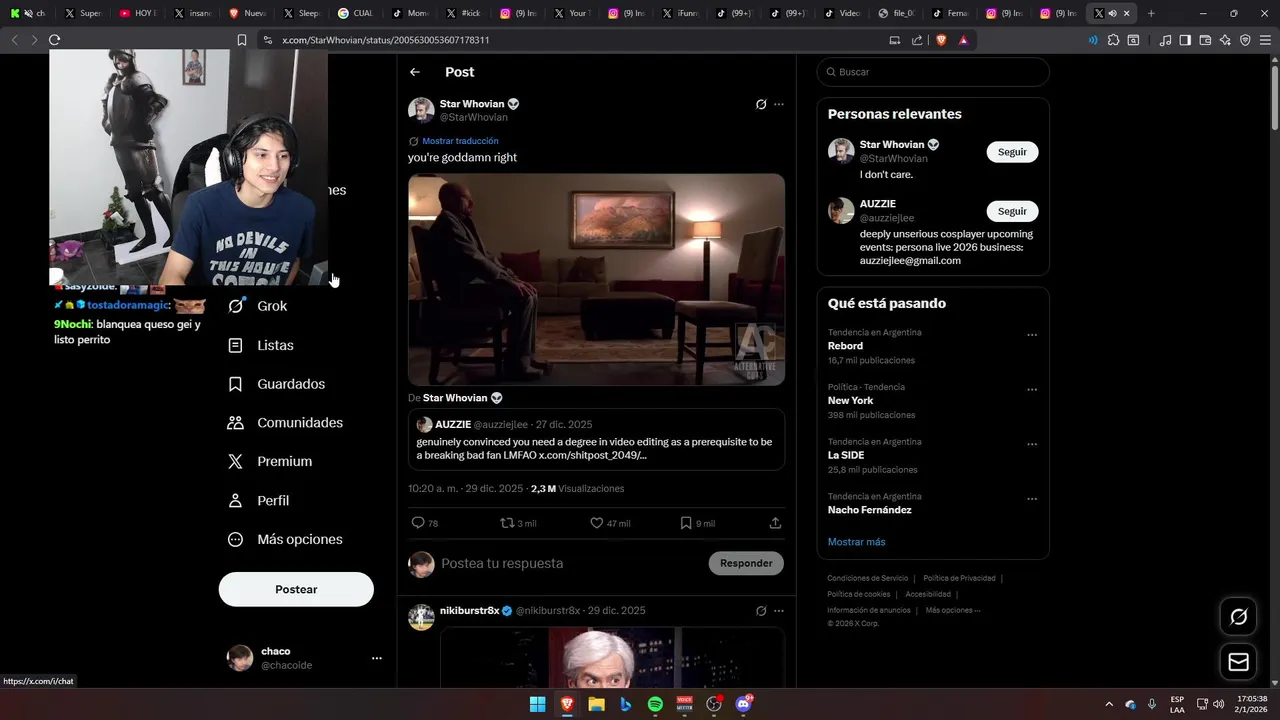
Task: Open volume control in system tray
Action: coord(1218,704)
